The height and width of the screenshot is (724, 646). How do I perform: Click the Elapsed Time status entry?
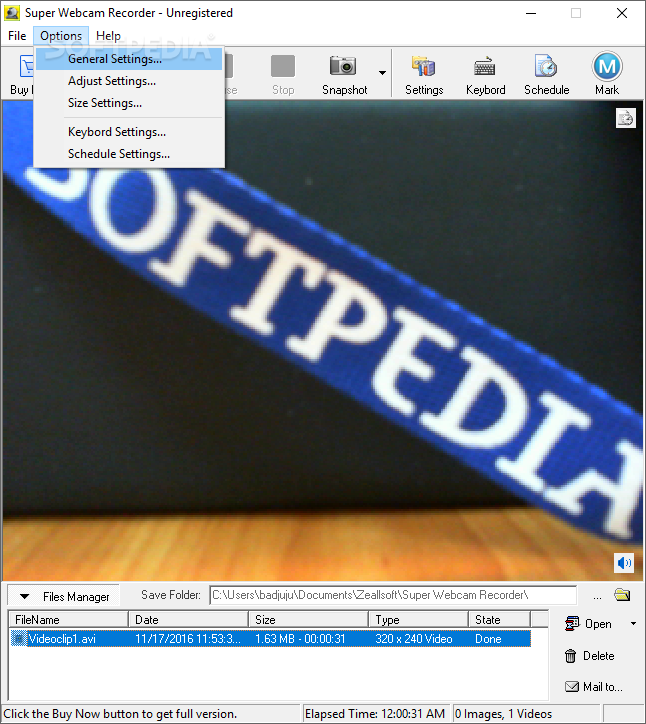374,714
